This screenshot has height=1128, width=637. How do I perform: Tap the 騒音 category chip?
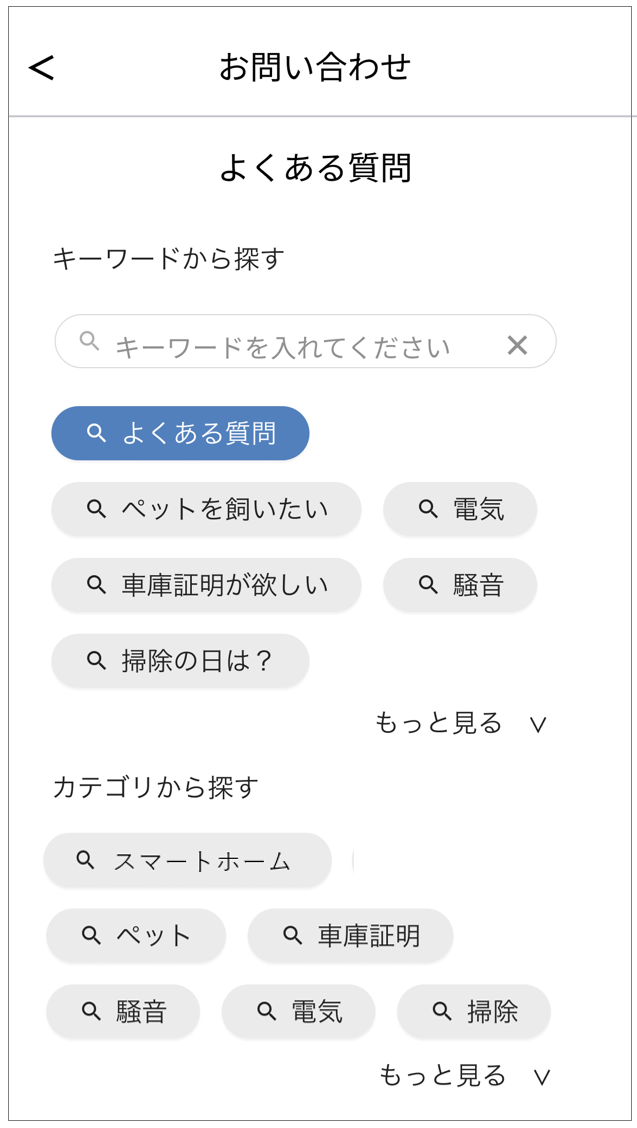(123, 1012)
